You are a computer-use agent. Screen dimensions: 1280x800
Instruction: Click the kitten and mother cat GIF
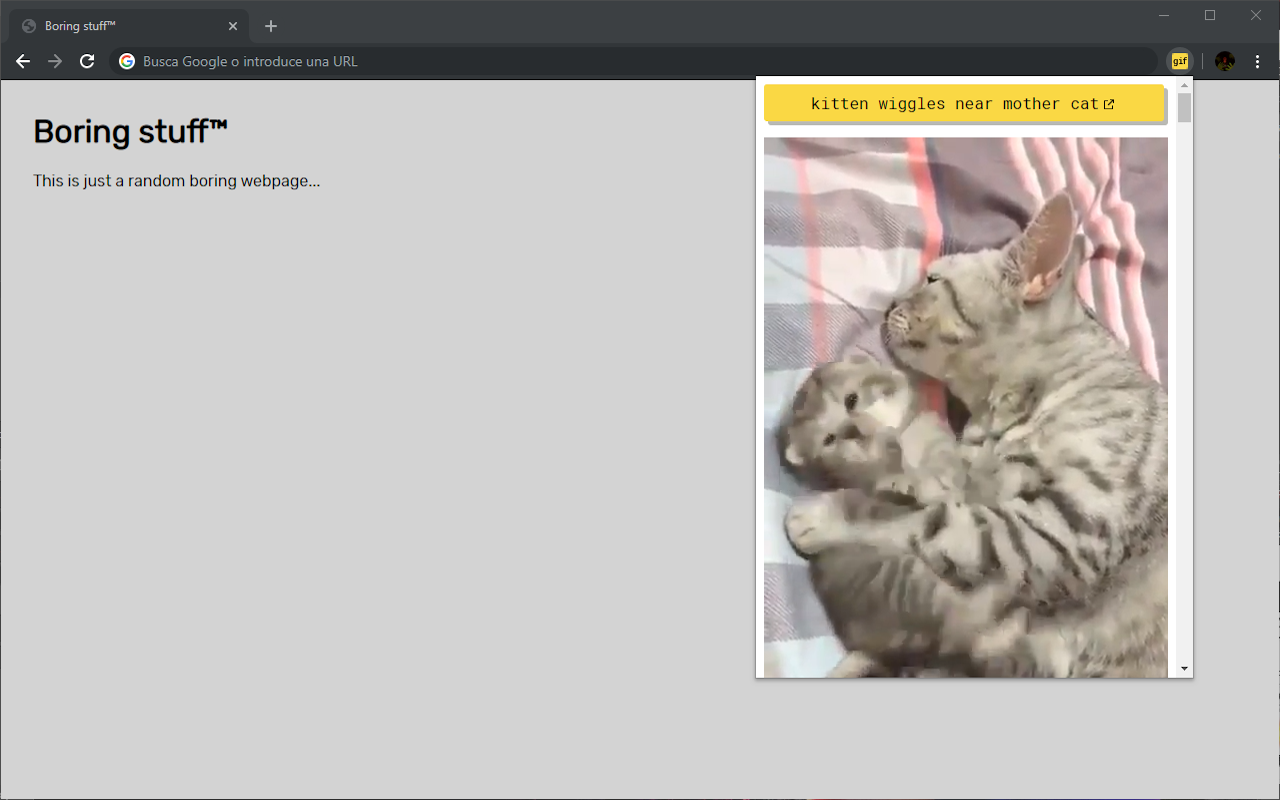965,405
